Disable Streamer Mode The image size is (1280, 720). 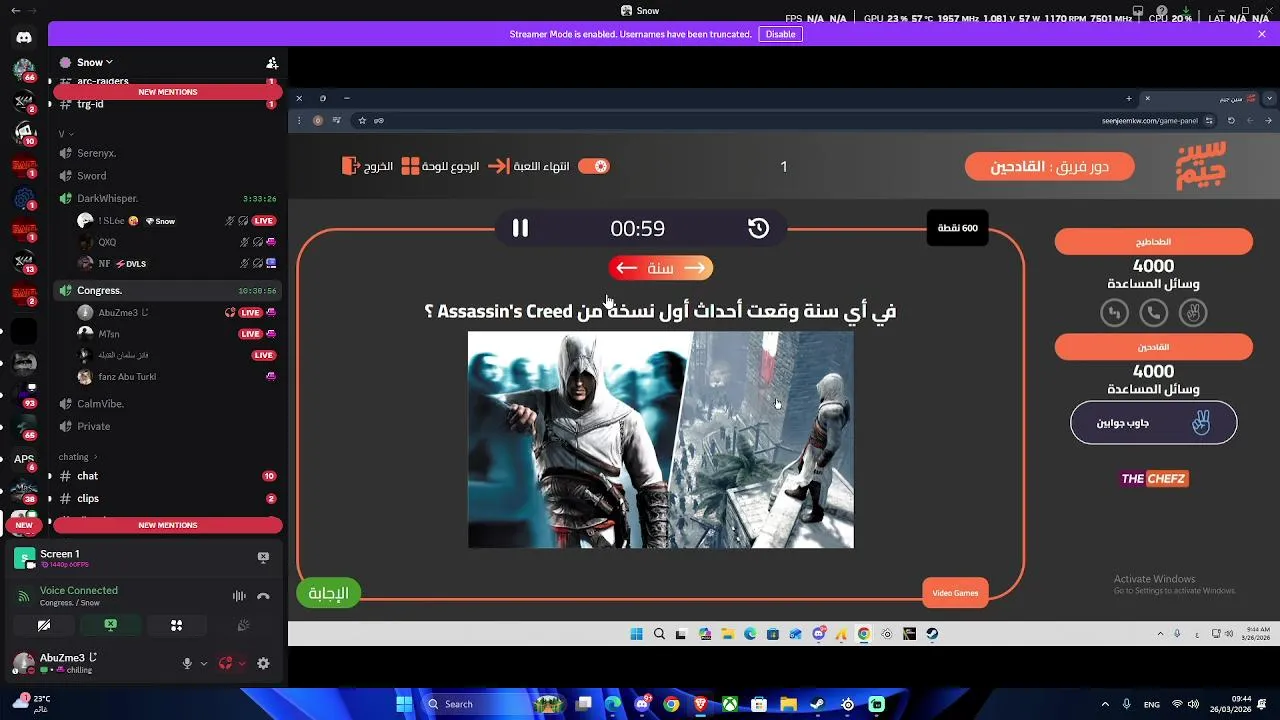click(780, 34)
